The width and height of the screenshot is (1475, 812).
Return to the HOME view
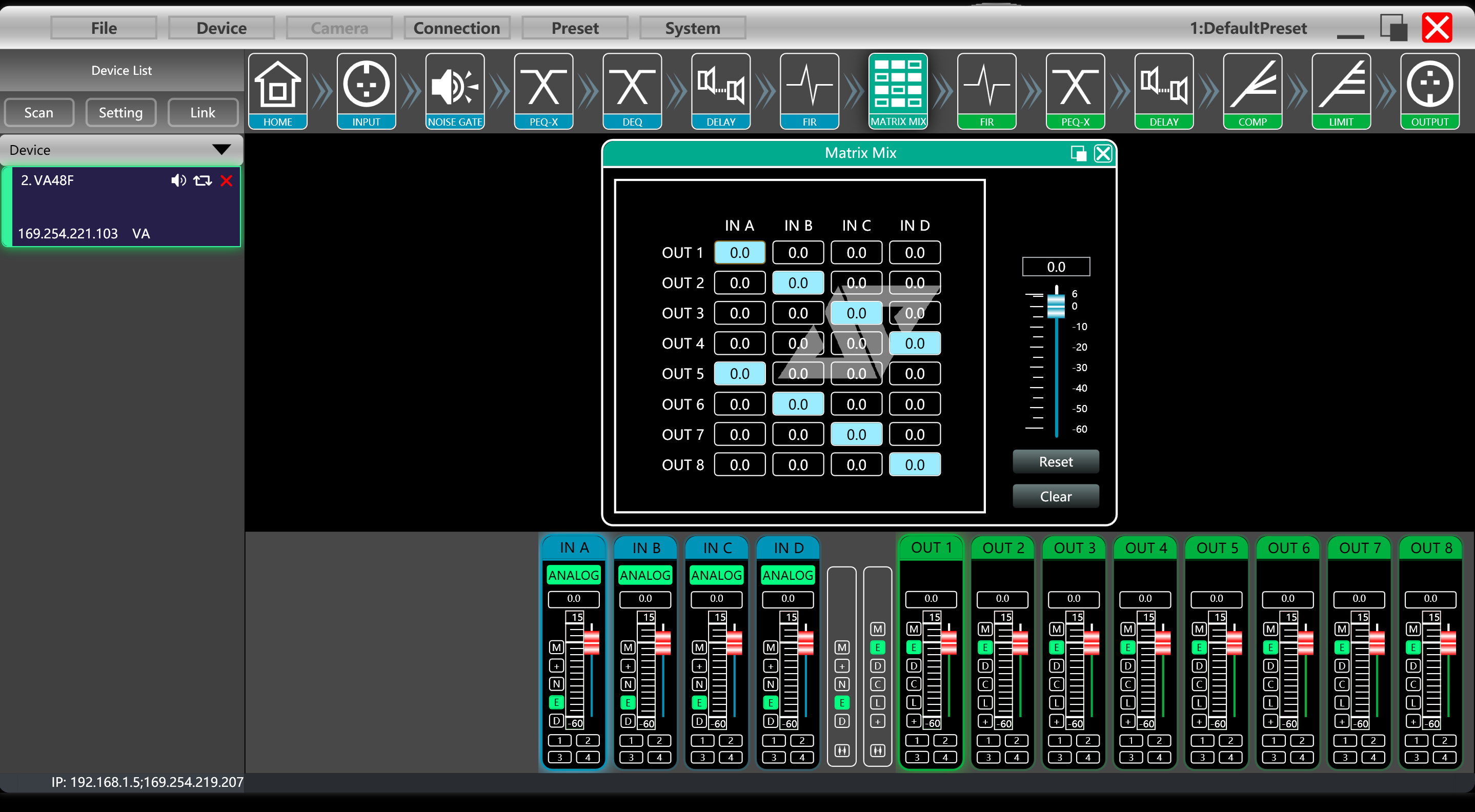click(x=278, y=90)
